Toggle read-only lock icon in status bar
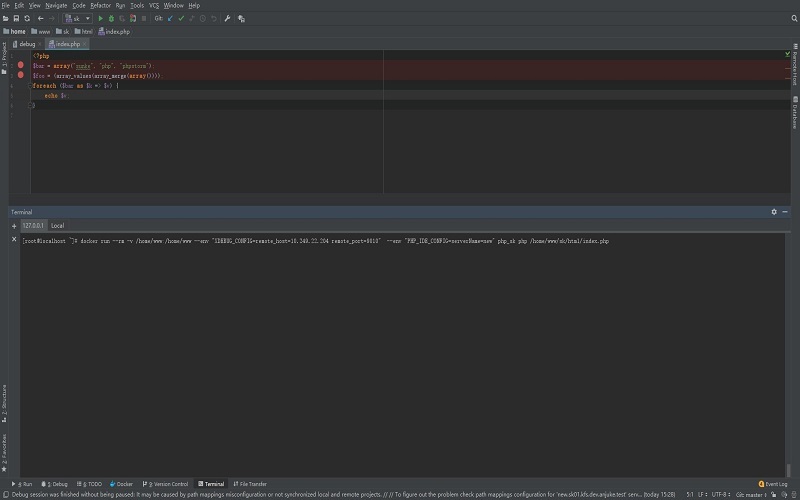Image resolution: width=800 pixels, height=500 pixels. [771, 494]
